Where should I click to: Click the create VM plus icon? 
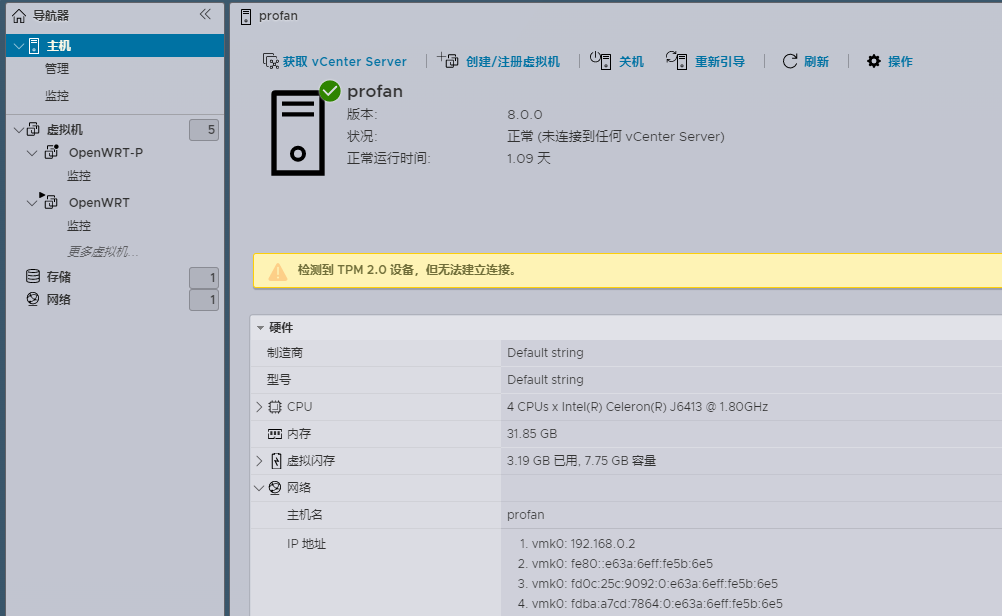click(x=448, y=60)
